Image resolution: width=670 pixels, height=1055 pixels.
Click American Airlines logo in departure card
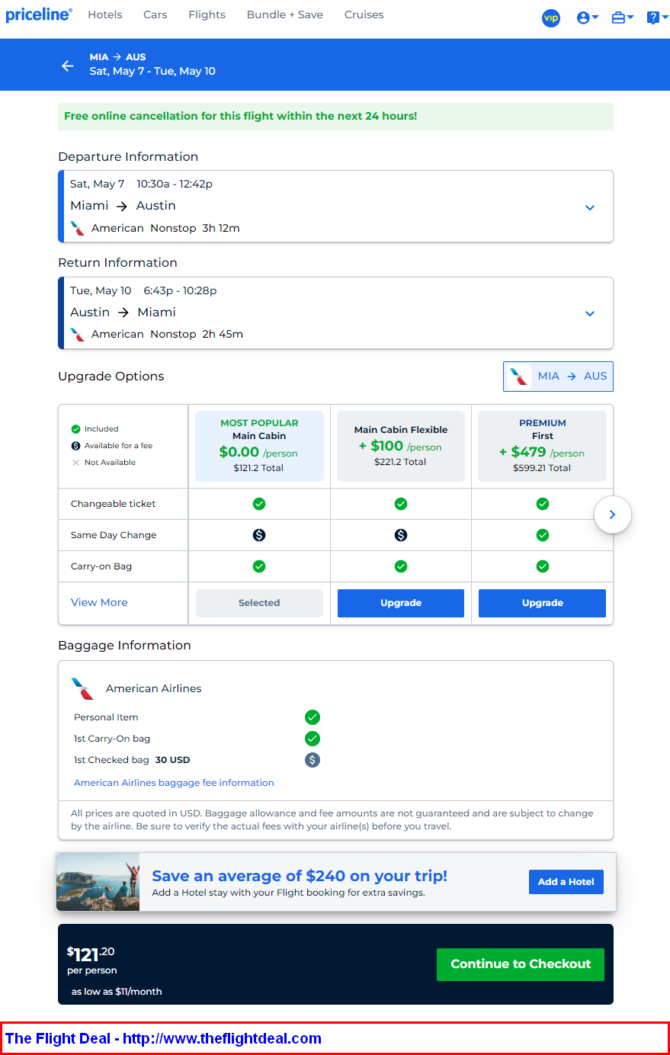pos(78,228)
